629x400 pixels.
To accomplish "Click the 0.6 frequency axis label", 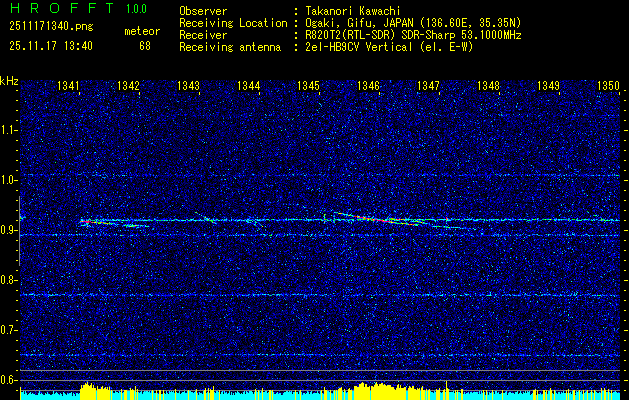I will 9,380.
